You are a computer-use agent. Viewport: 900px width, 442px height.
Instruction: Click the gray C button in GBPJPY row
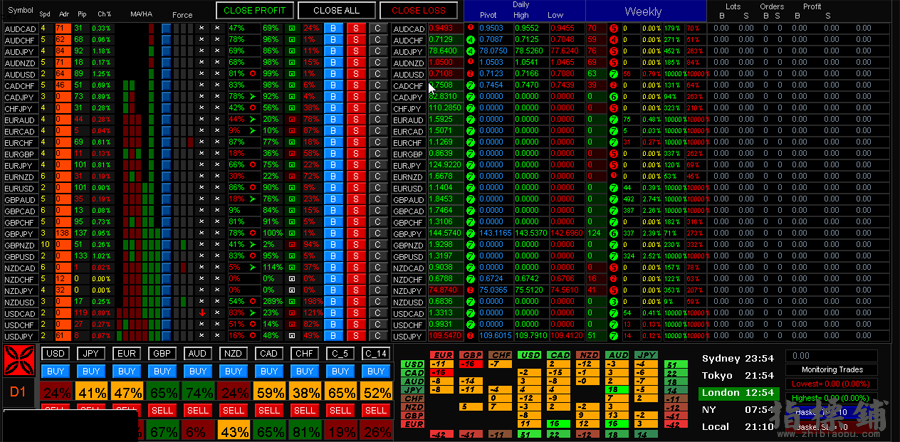(378, 234)
